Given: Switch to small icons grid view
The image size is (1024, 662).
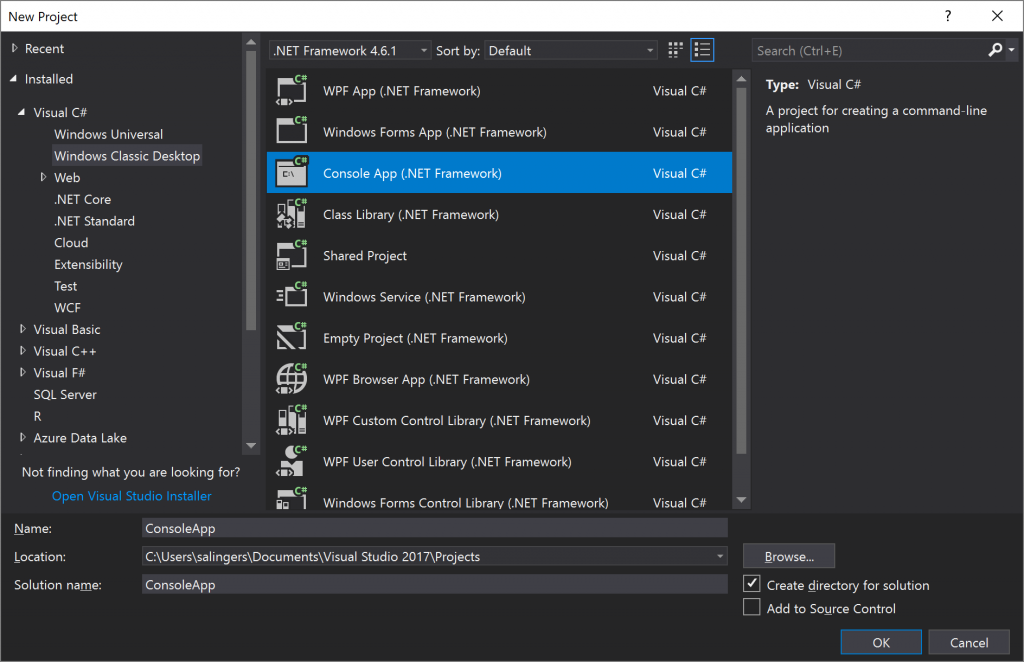Looking at the screenshot, I should coord(675,50).
